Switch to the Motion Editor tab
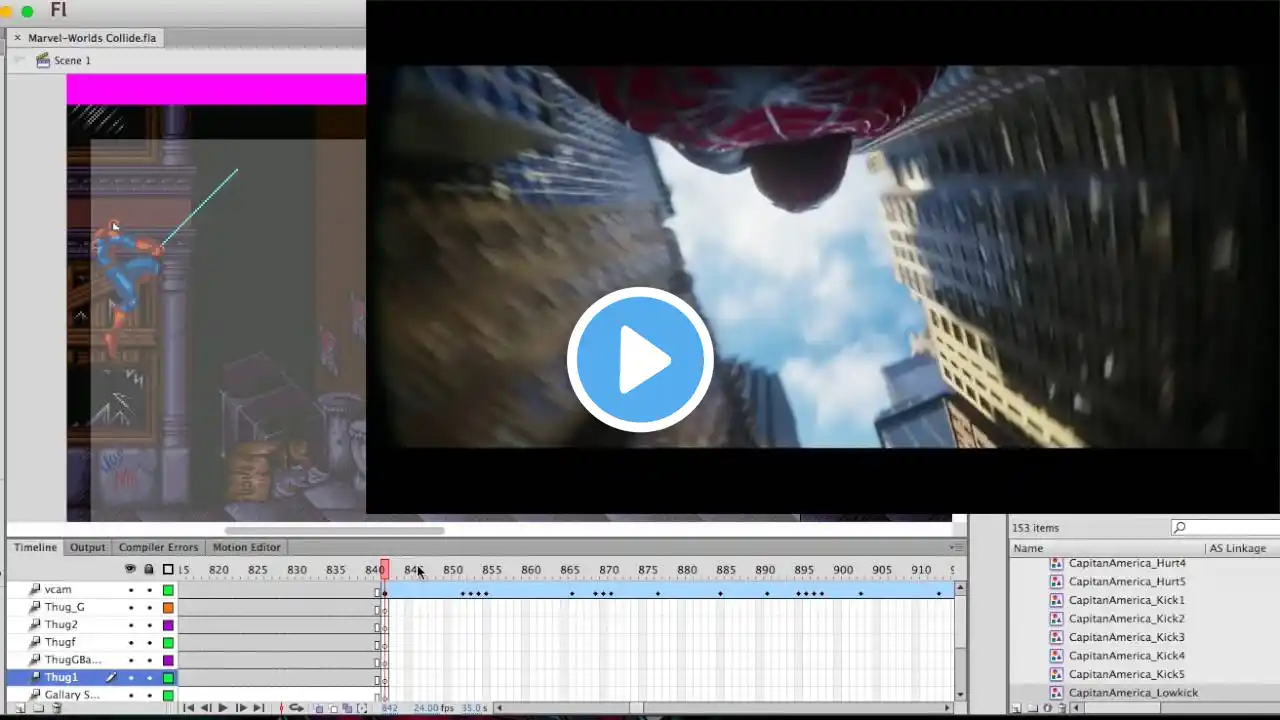Screen dimensions: 1280x720 [x=246, y=547]
